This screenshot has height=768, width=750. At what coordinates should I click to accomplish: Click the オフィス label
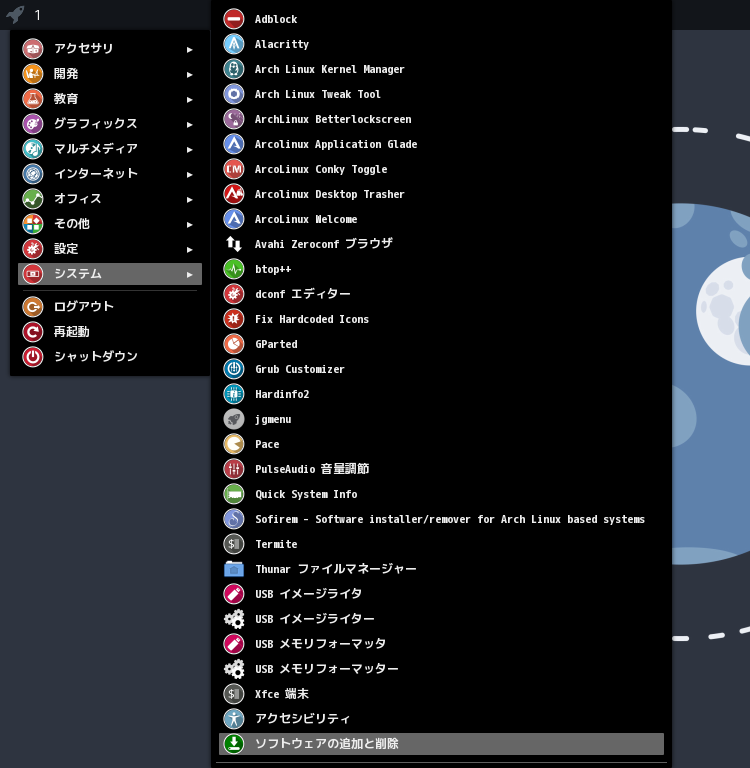point(77,198)
